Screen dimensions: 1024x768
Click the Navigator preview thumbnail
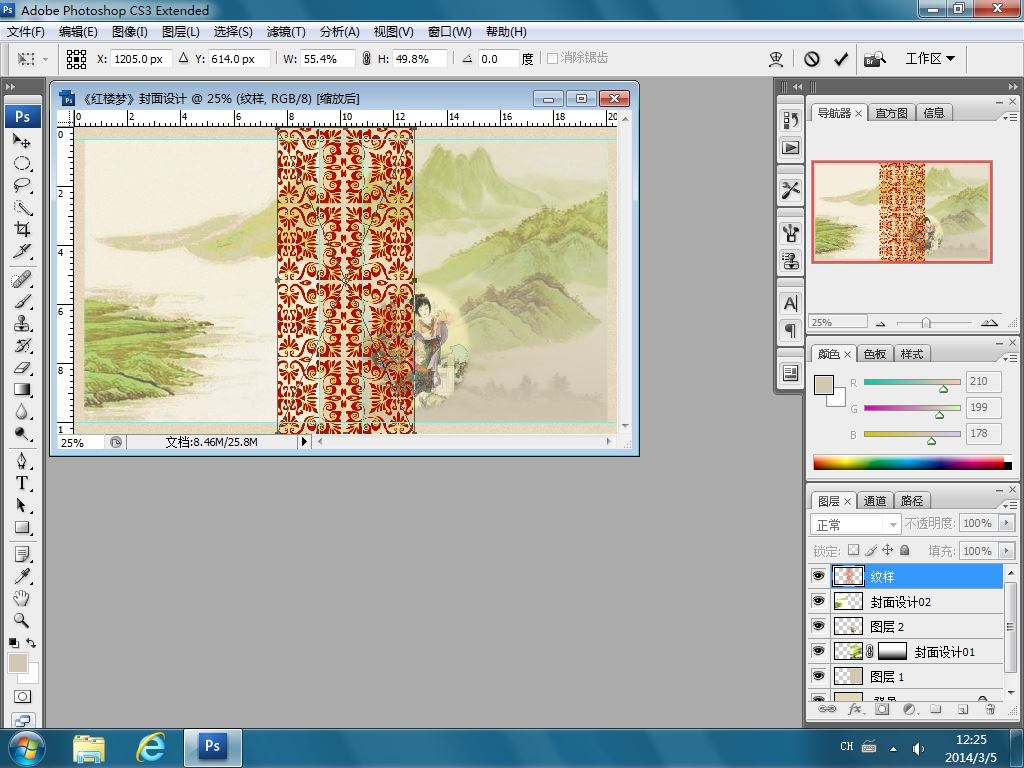click(x=902, y=212)
